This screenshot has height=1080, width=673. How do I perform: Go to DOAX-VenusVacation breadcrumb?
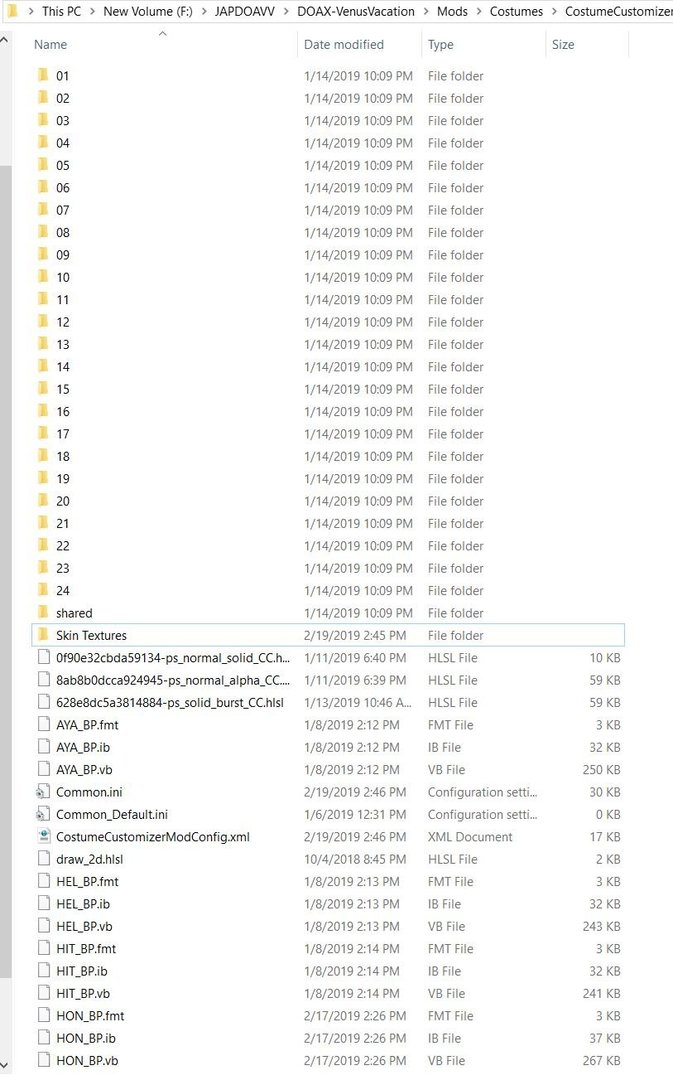click(x=356, y=11)
